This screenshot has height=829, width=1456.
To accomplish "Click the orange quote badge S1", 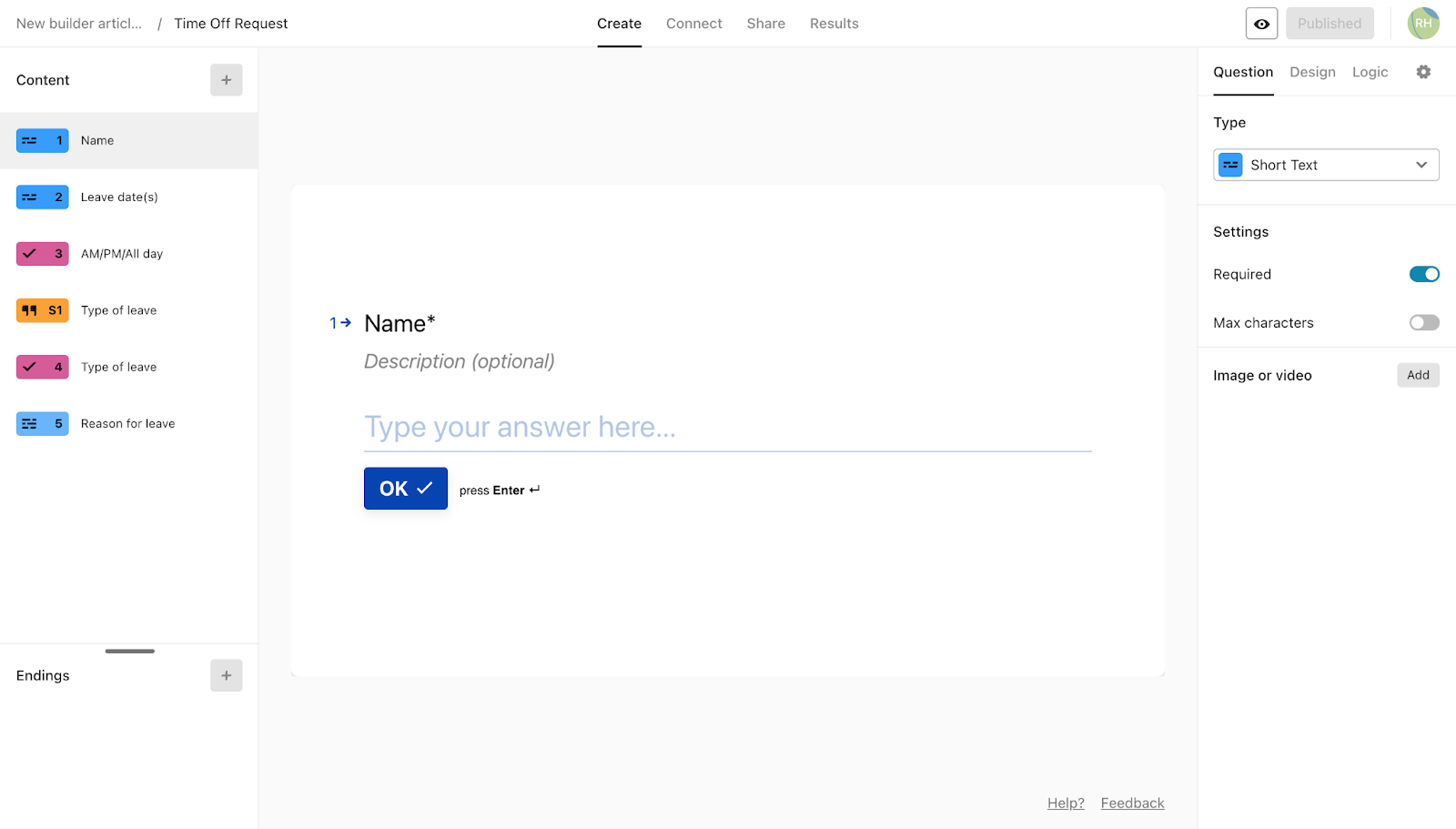I will (x=43, y=310).
